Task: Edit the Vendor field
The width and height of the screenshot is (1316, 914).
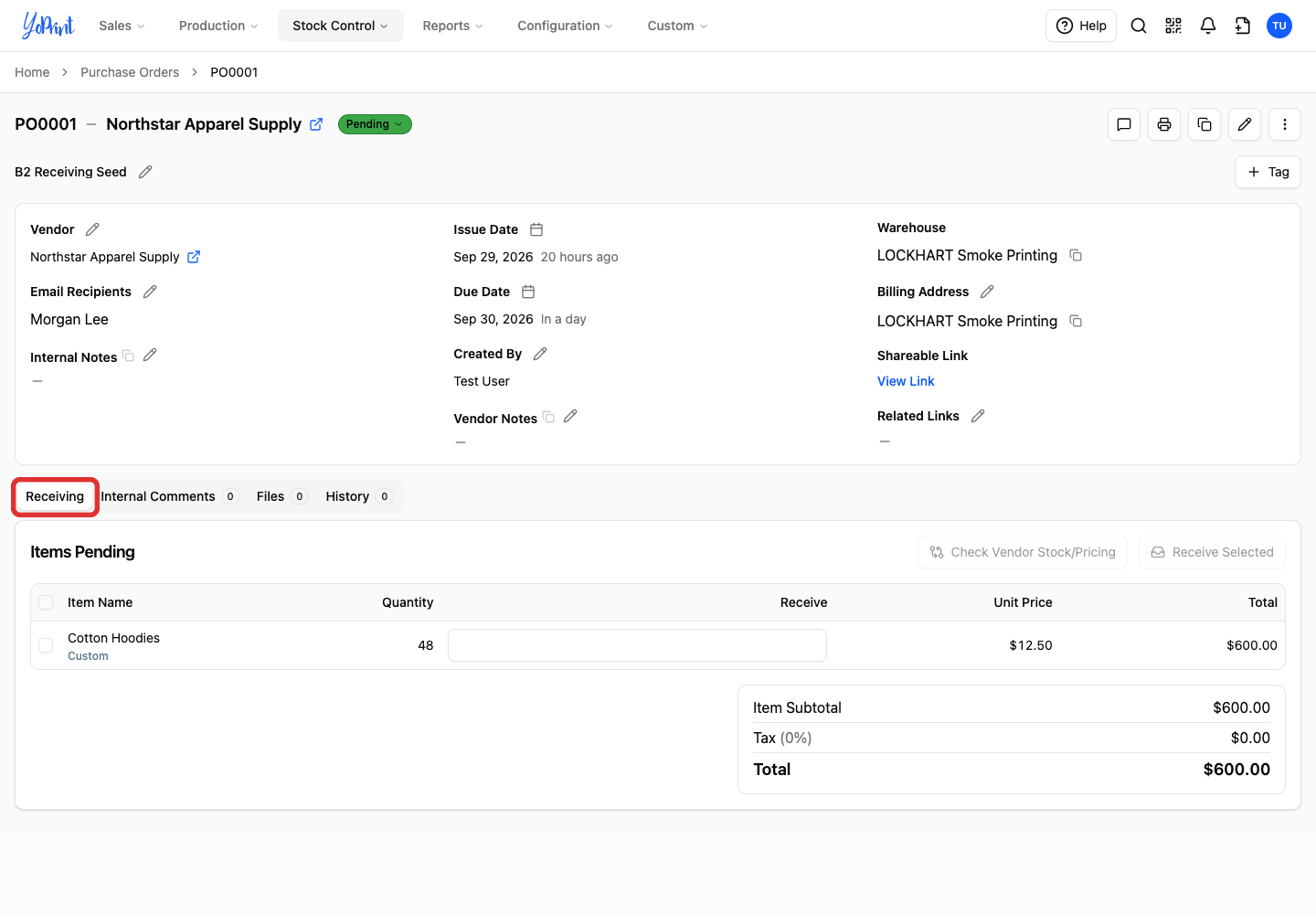Action: [92, 229]
